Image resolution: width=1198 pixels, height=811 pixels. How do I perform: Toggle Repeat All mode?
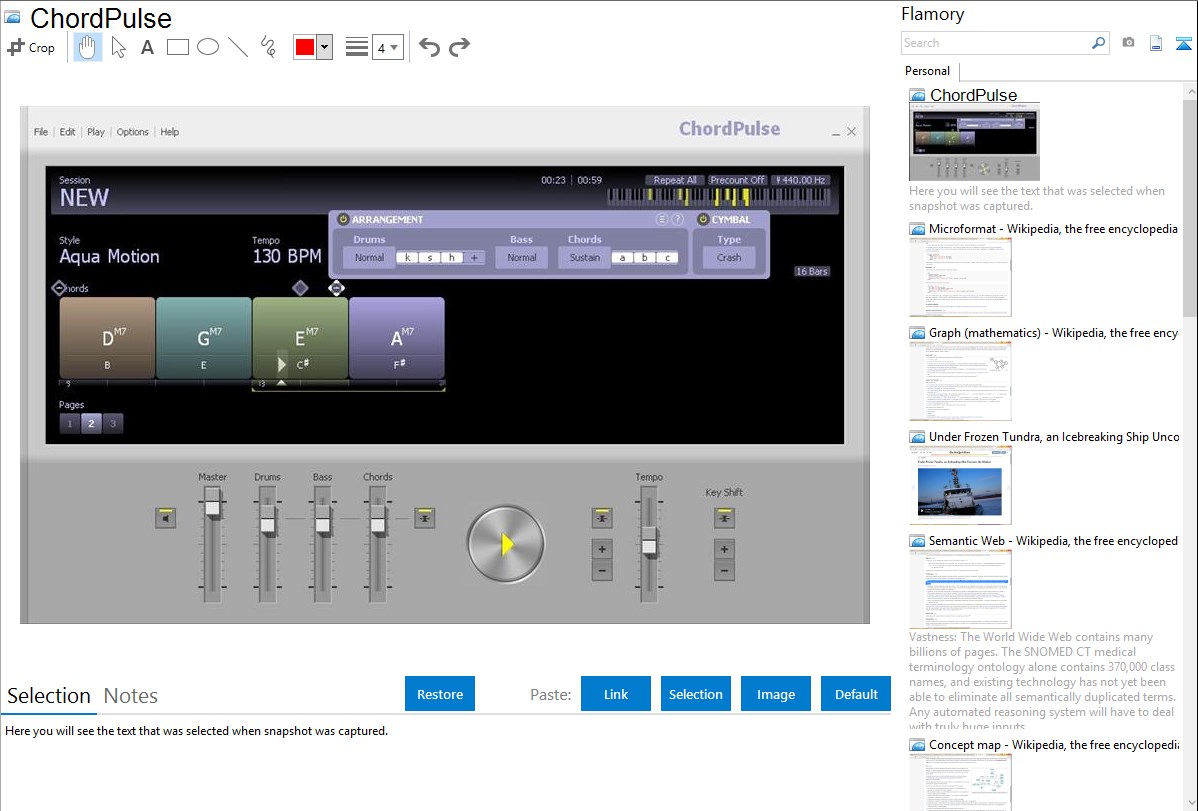coord(675,180)
